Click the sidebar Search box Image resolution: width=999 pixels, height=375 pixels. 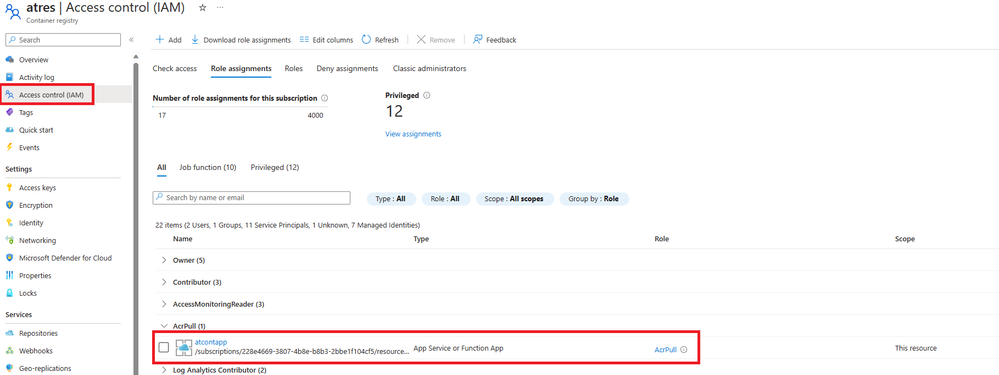click(63, 39)
